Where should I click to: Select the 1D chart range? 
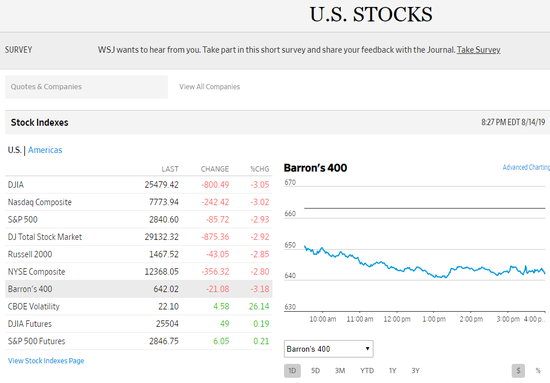tap(292, 371)
